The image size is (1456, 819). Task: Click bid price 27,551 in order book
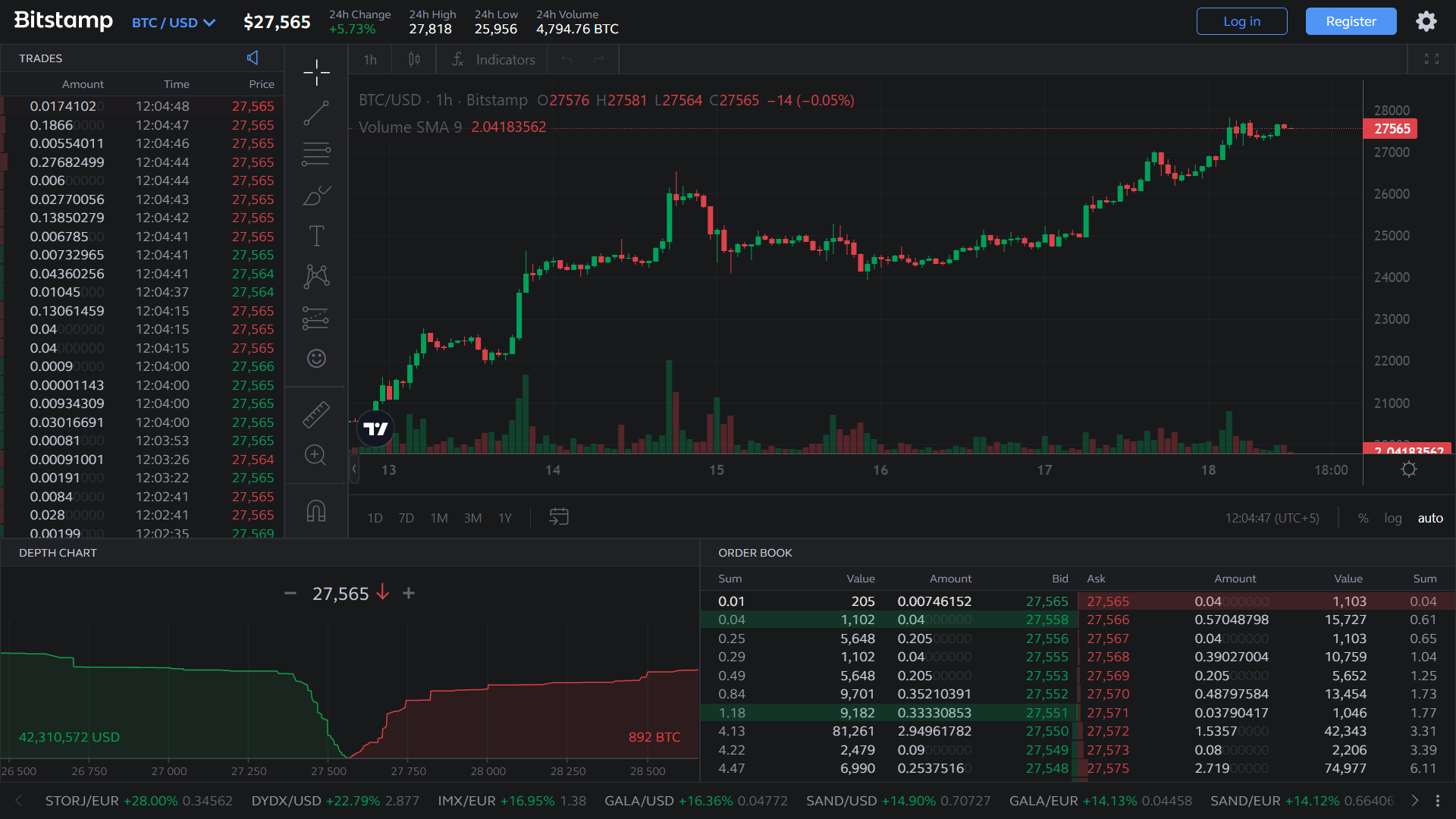click(x=1046, y=713)
